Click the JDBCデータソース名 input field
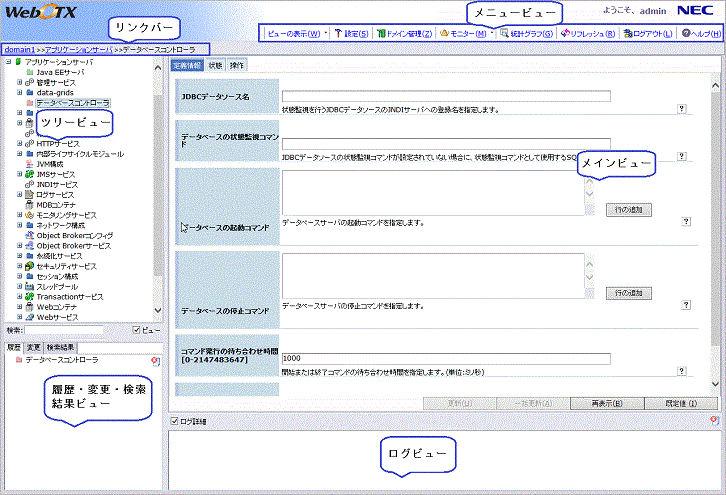726x495 pixels. click(x=445, y=96)
